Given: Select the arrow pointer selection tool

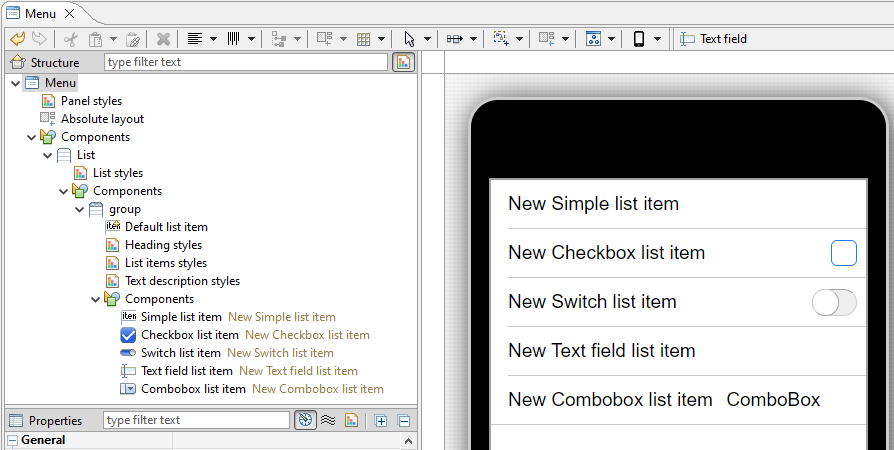Looking at the screenshot, I should pos(409,39).
